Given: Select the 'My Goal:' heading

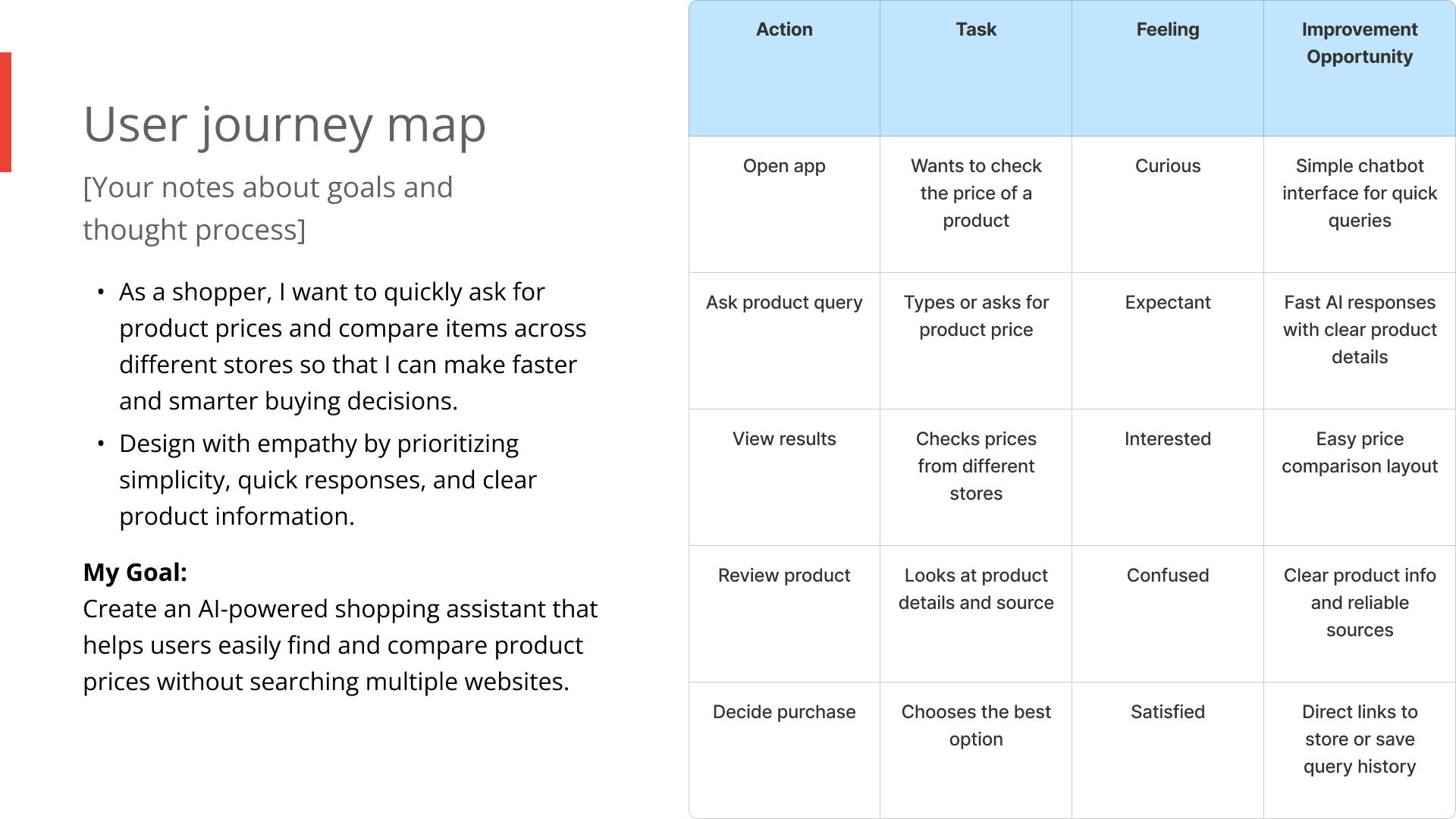Looking at the screenshot, I should [135, 572].
